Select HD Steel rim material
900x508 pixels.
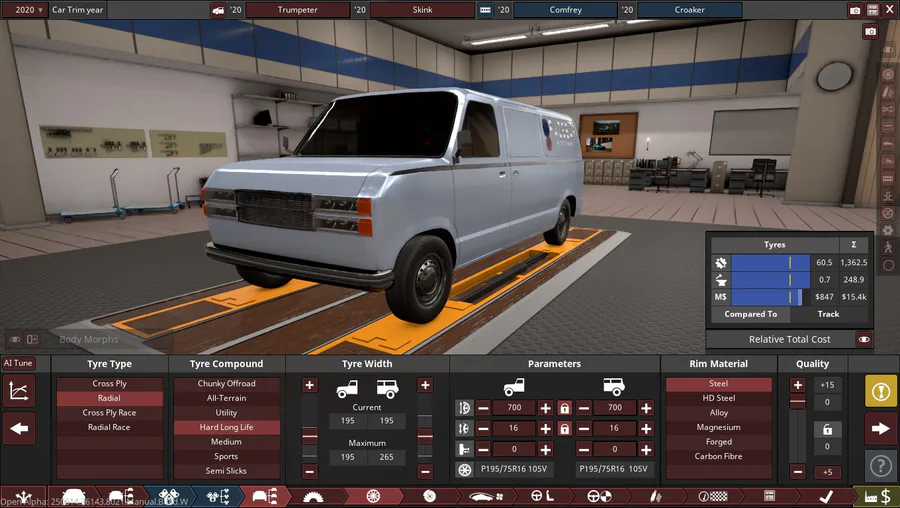(x=718, y=398)
